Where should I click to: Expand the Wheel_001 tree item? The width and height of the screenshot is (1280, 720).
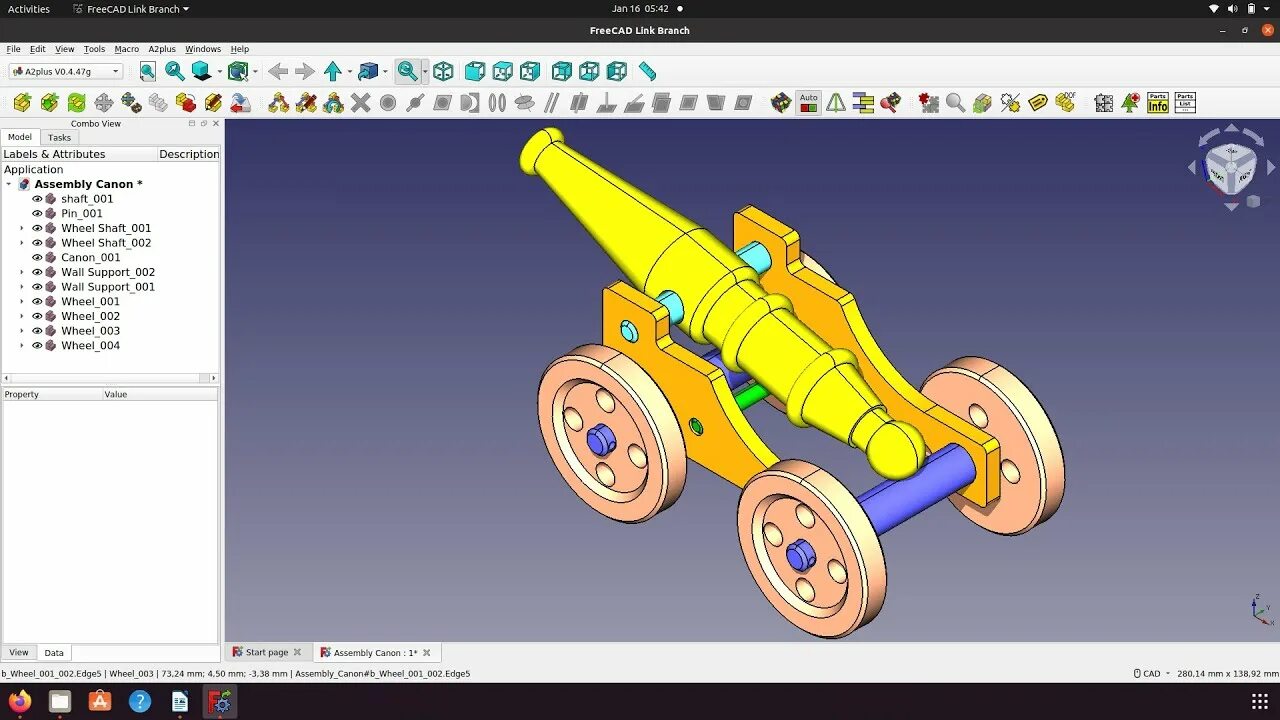pyautogui.click(x=22, y=301)
